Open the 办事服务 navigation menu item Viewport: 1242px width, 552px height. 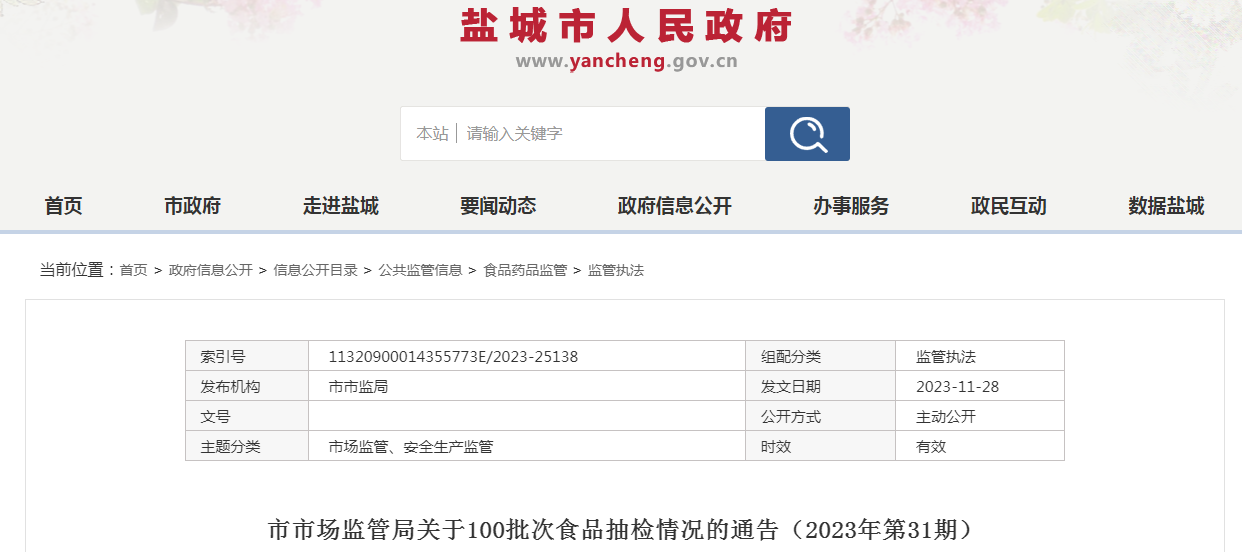[851, 206]
